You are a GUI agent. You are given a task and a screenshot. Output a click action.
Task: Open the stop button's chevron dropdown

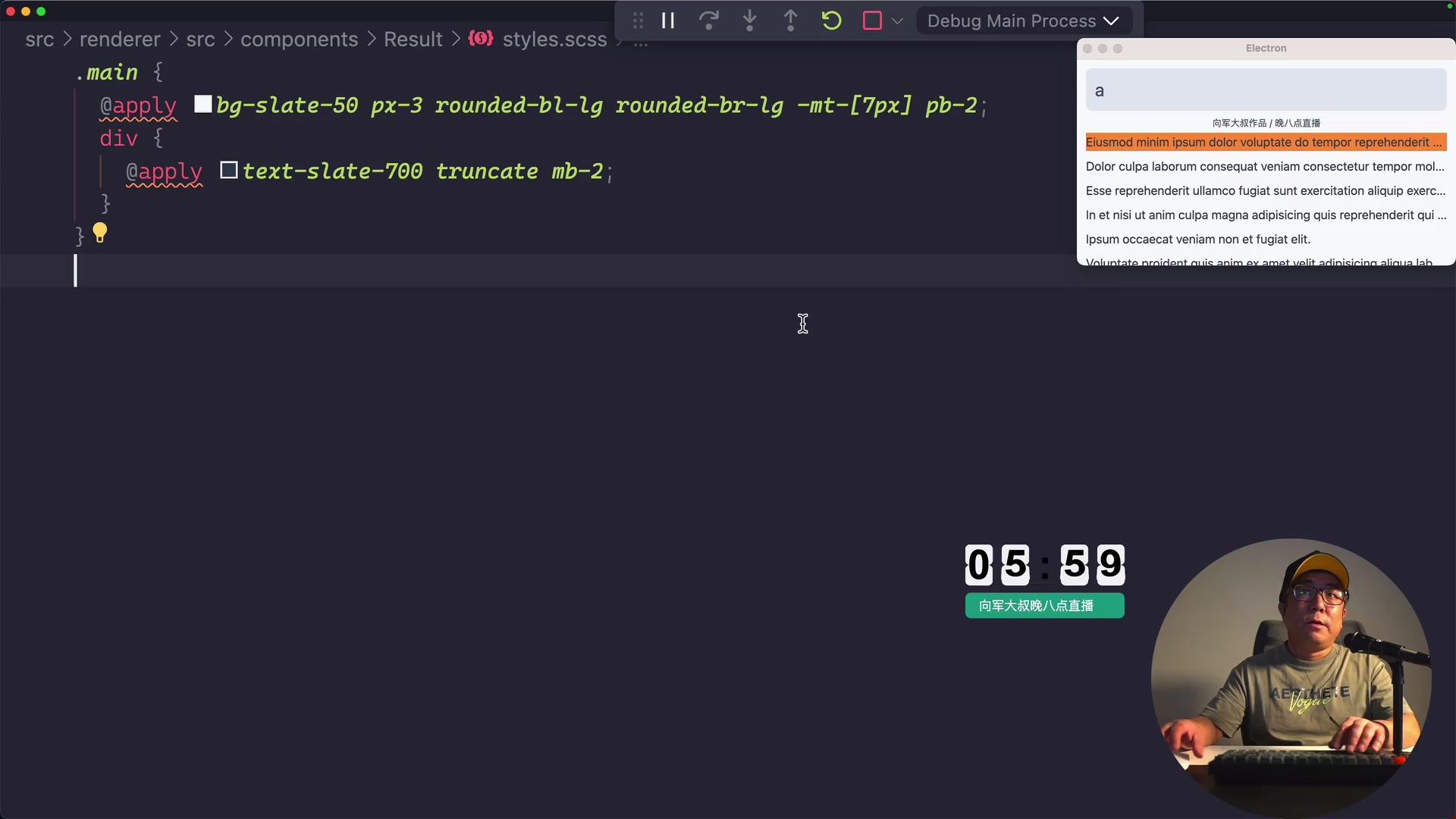tap(898, 20)
